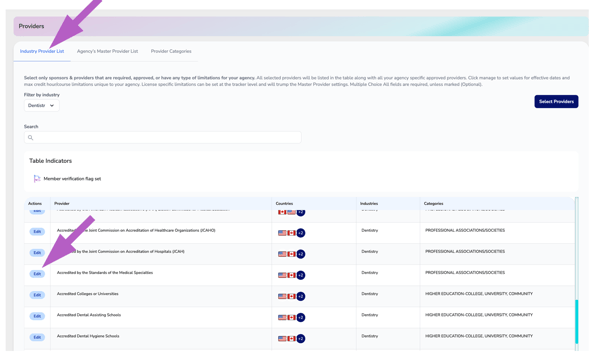
Task: Click Canada flag in Dental Assisting Schools row
Action: [x=292, y=317]
